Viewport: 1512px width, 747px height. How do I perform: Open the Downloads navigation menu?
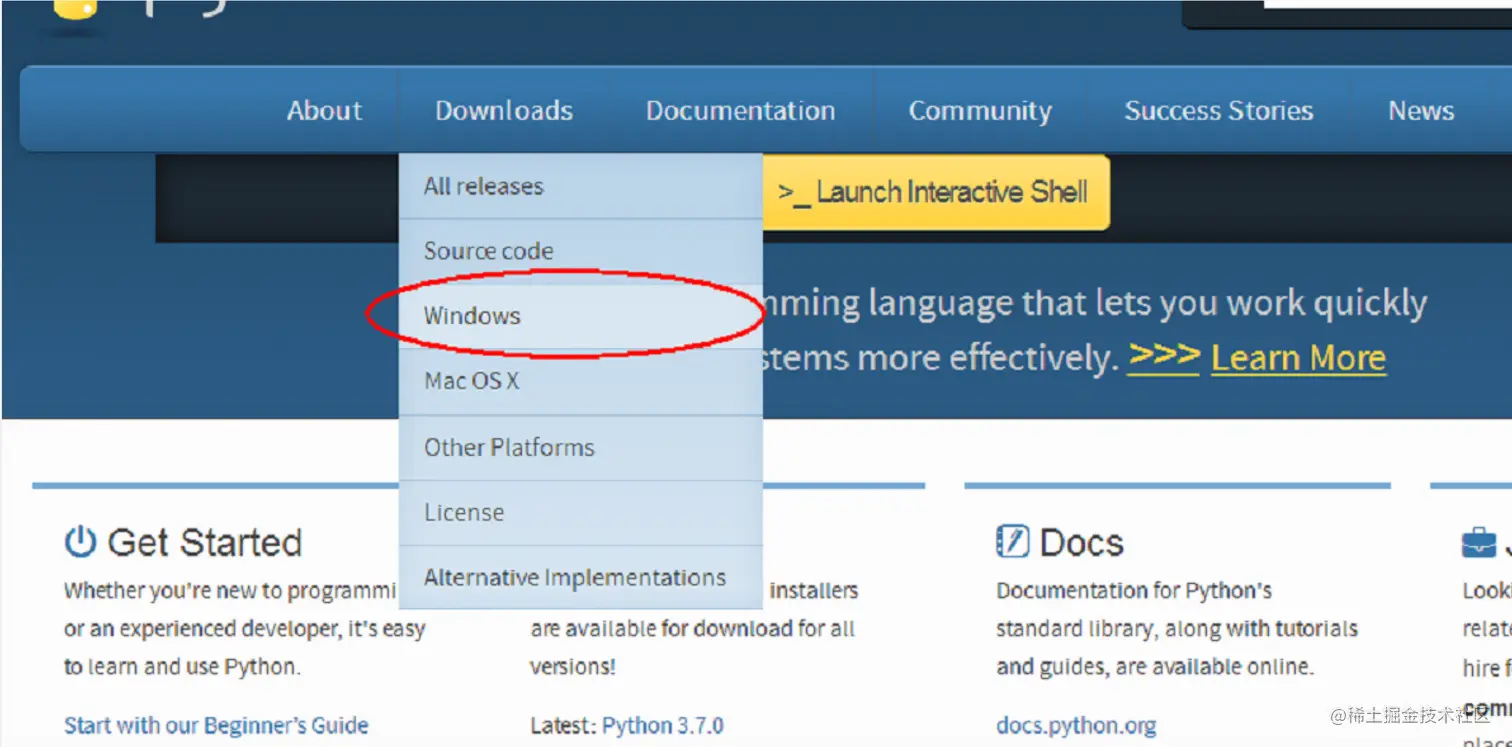504,110
